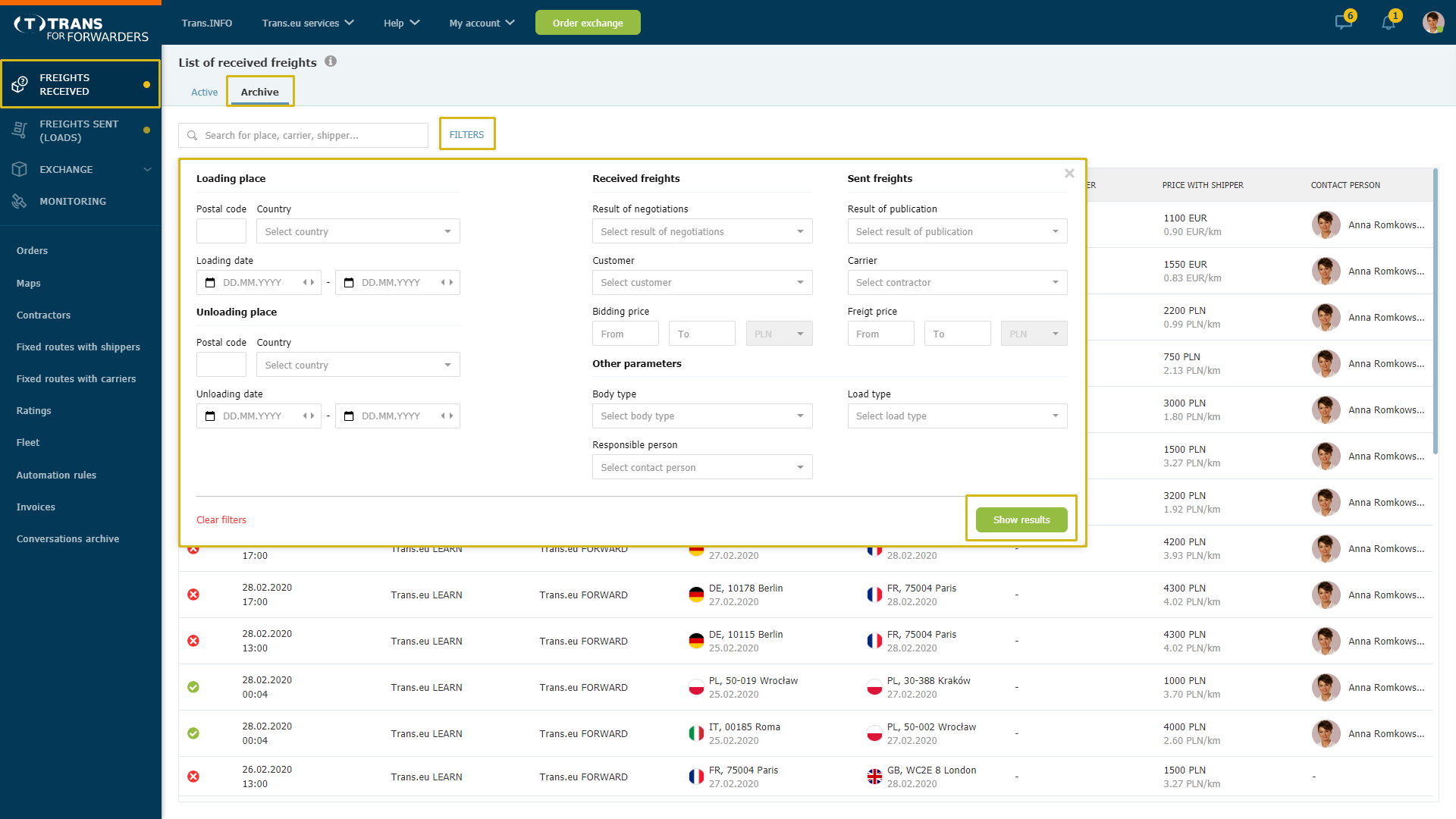Go to Trans.INFO
Viewport: 1456px width, 819px height.
pos(207,23)
